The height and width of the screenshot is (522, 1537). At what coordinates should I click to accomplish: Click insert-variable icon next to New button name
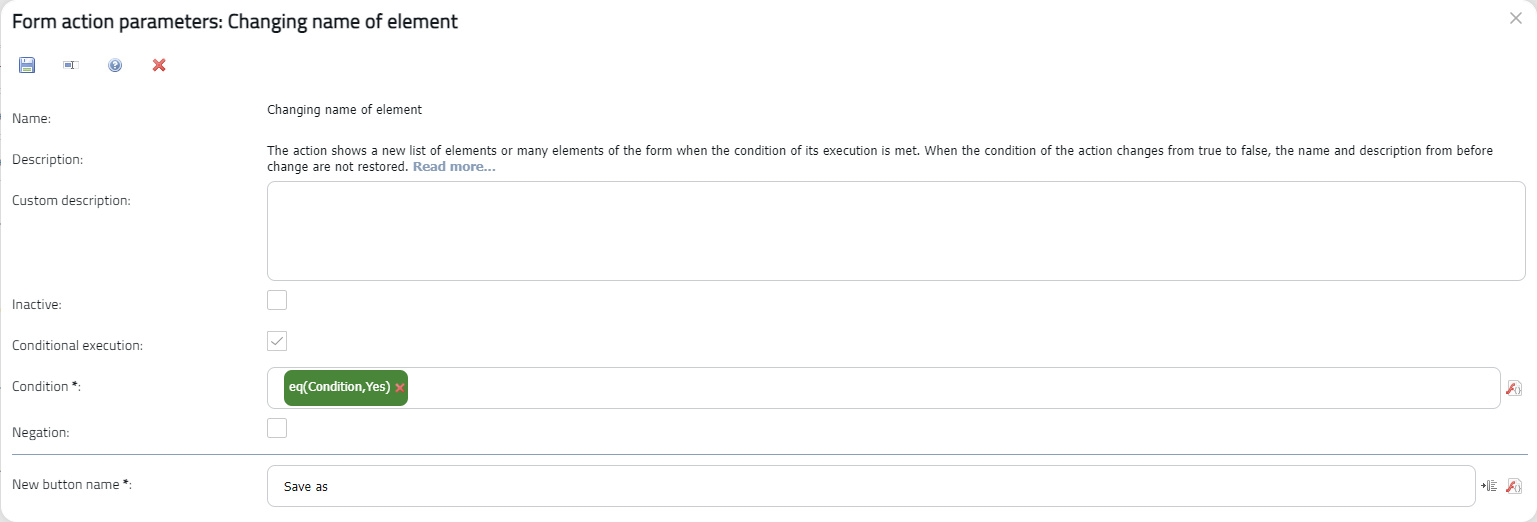point(1490,486)
